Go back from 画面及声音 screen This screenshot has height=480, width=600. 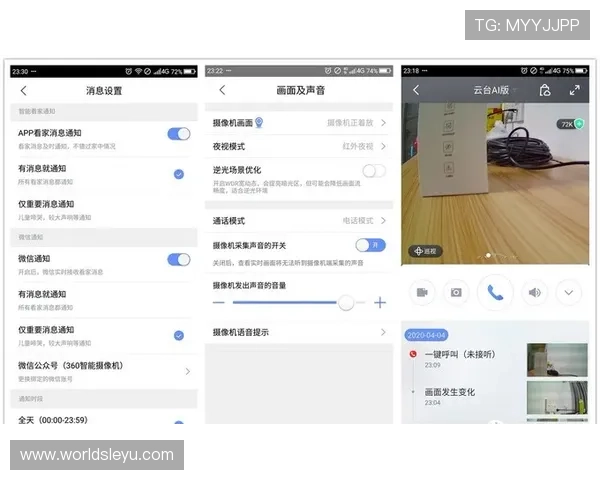pyautogui.click(x=222, y=90)
